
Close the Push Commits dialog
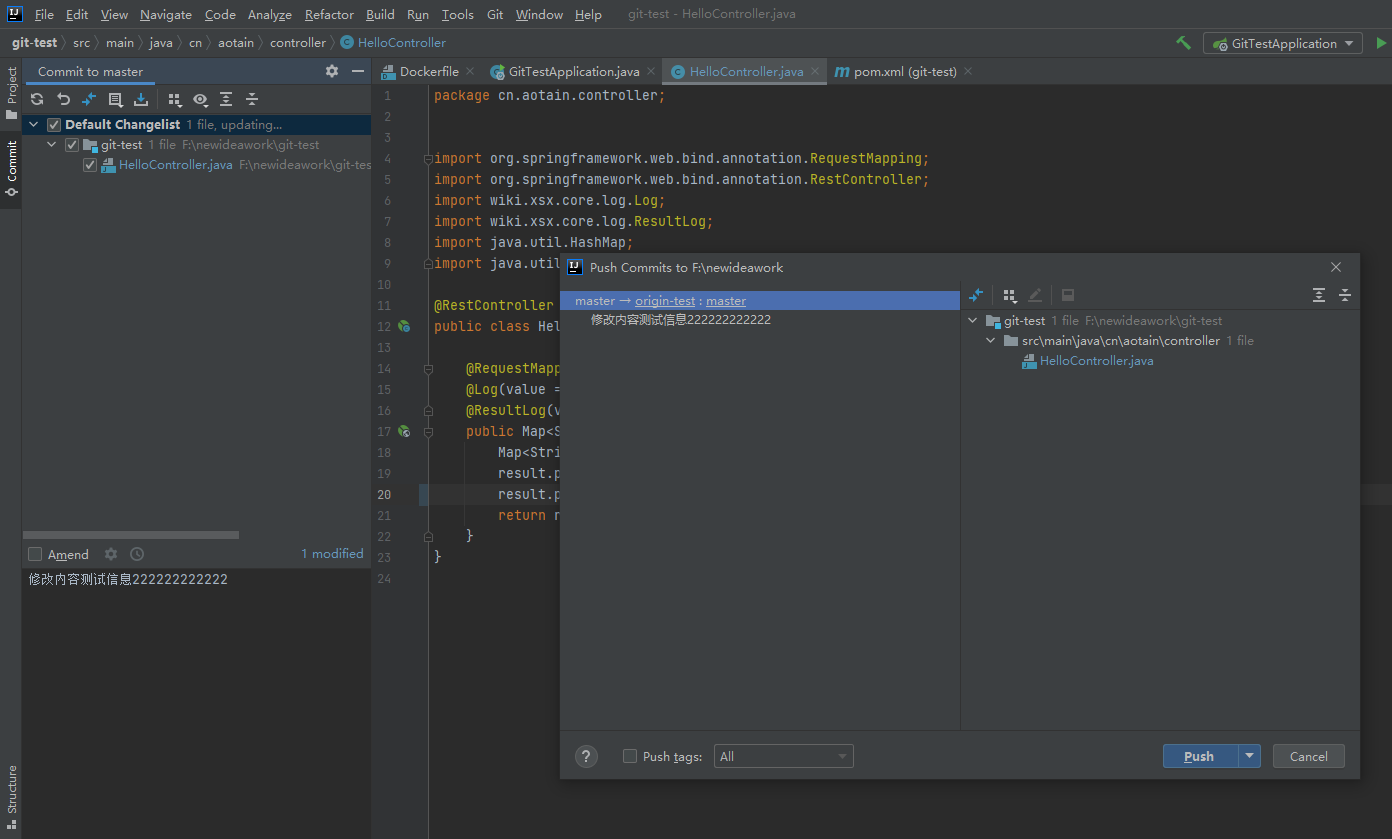pos(1336,267)
